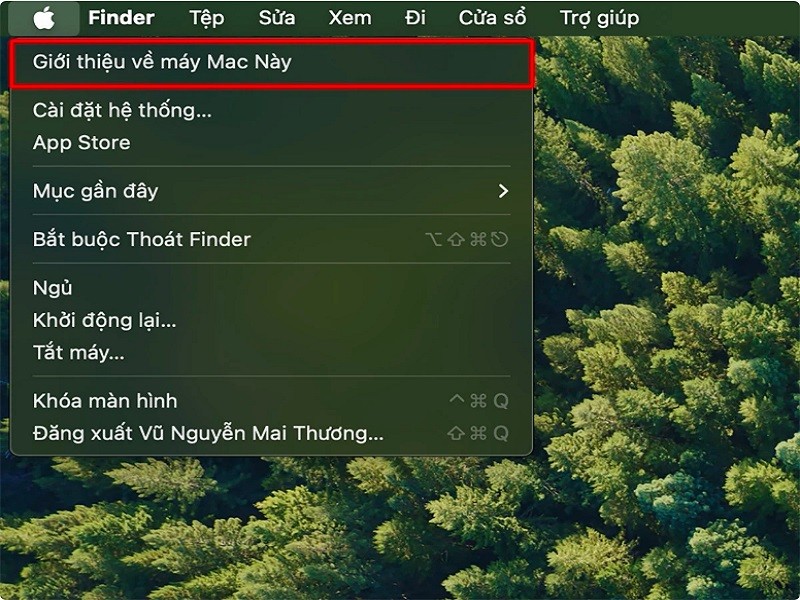Viewport: 800px width, 600px height.
Task: Open the Cửa sổ menu
Action: tap(492, 18)
